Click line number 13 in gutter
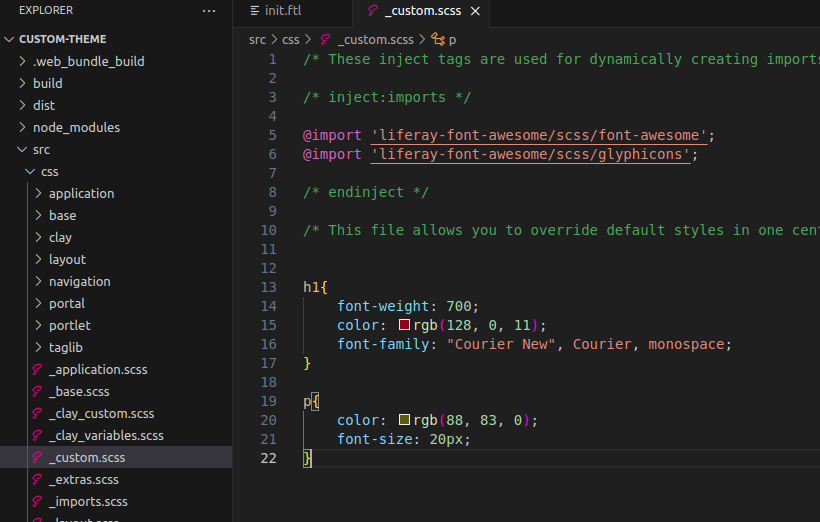 268,287
